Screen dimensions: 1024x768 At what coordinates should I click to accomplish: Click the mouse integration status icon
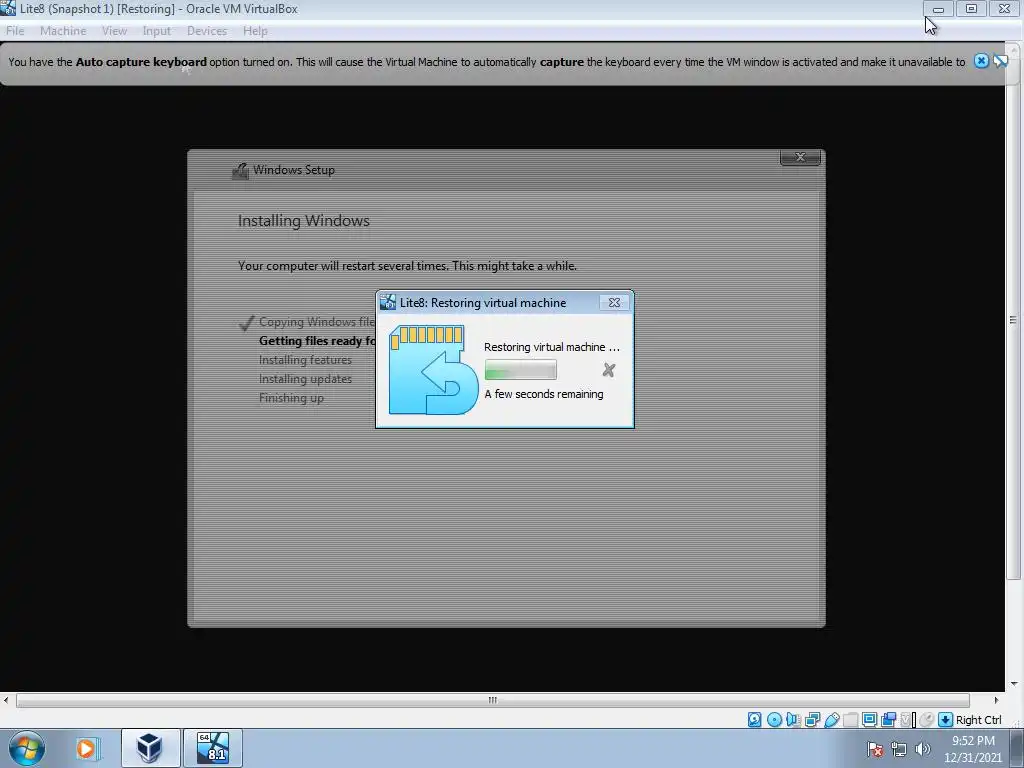[926, 720]
